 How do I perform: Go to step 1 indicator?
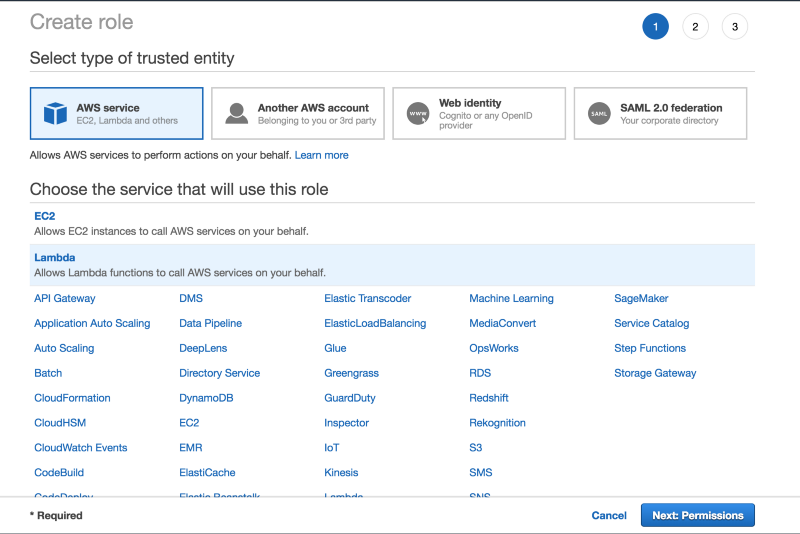[656, 27]
